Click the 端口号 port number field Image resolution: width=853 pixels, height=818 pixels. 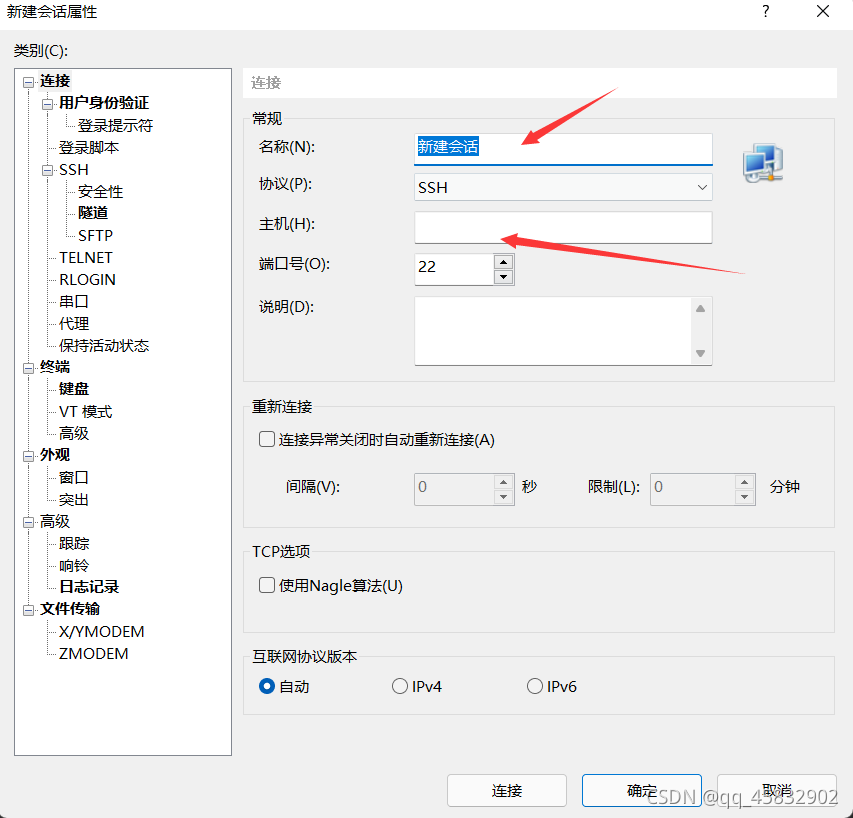tap(454, 269)
